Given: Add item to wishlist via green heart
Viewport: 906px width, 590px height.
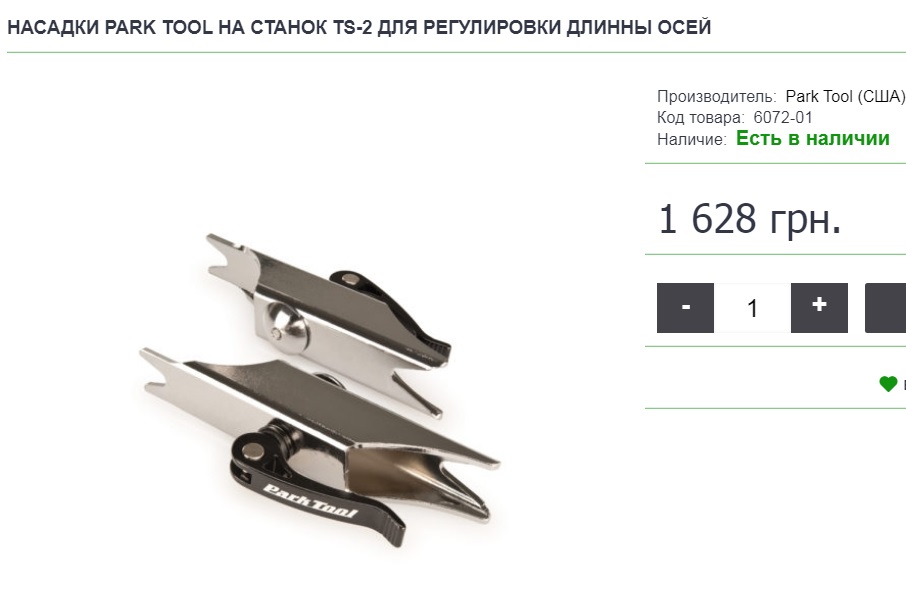Looking at the screenshot, I should tap(888, 384).
